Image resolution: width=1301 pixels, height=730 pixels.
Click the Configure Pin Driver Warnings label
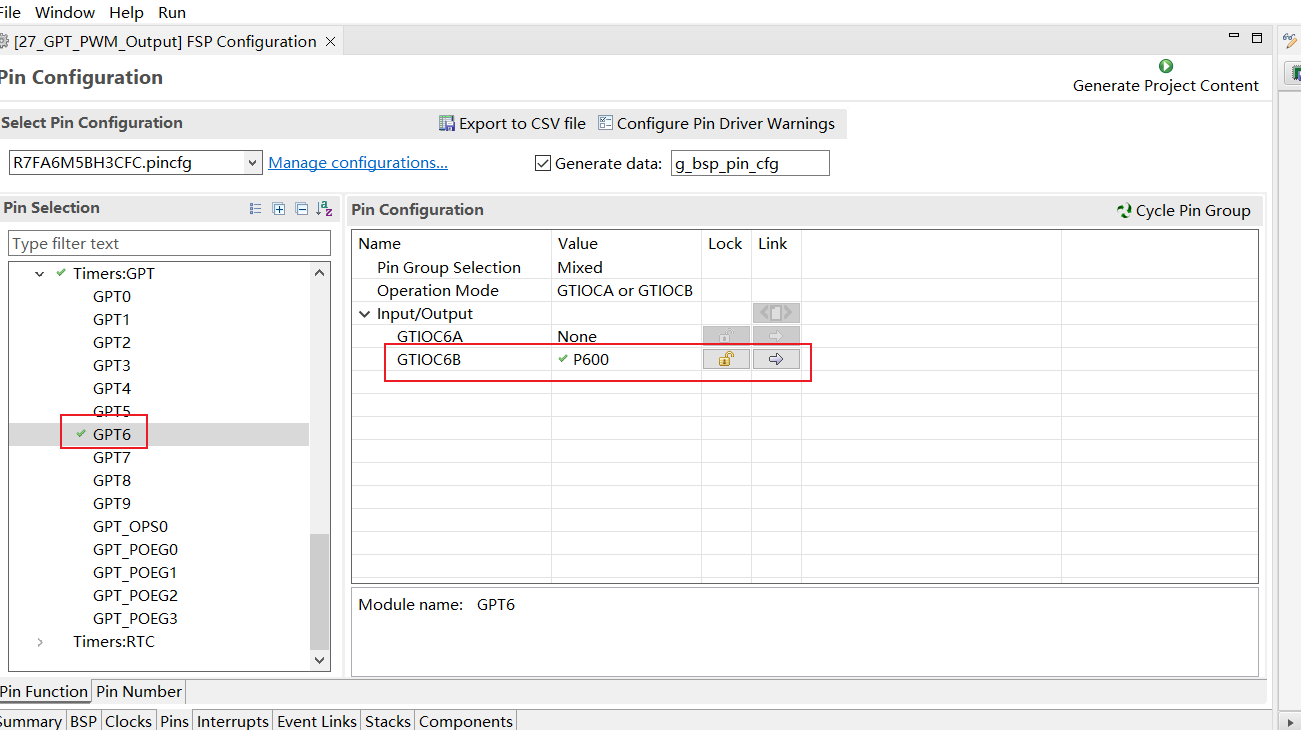point(726,124)
